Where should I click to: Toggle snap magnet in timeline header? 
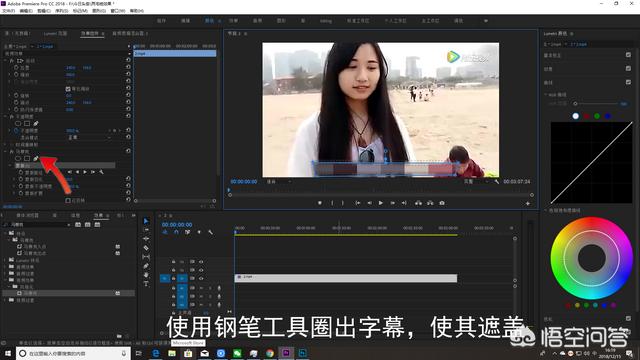[176, 232]
